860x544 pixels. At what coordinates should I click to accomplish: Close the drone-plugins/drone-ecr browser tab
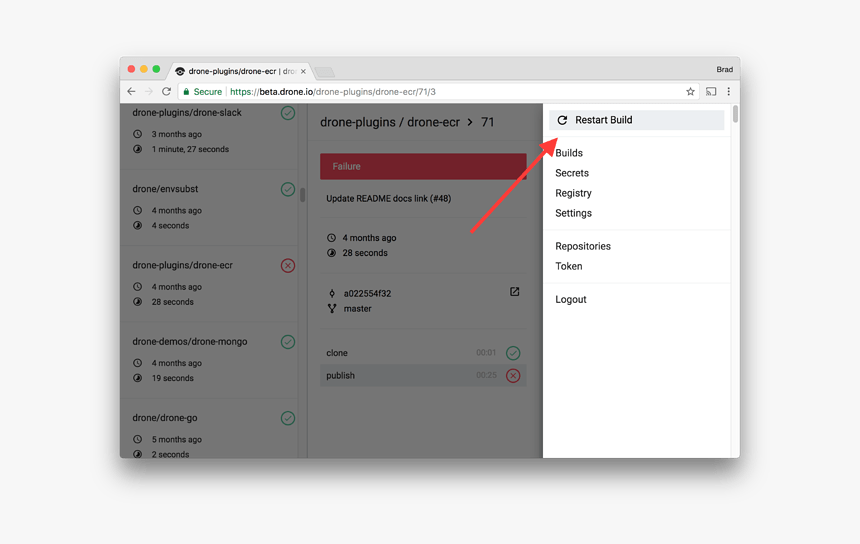[x=303, y=71]
